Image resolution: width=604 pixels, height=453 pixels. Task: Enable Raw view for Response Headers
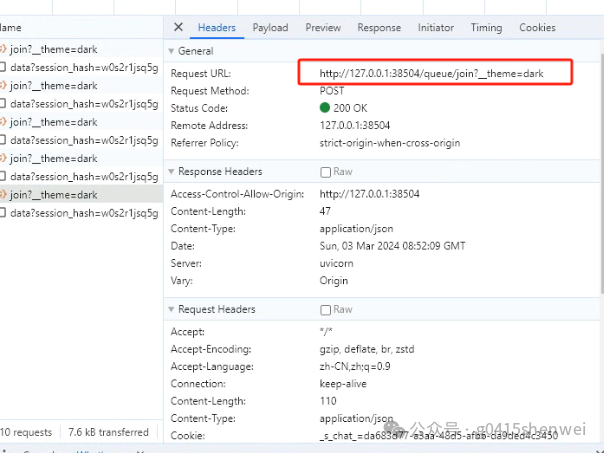[325, 172]
